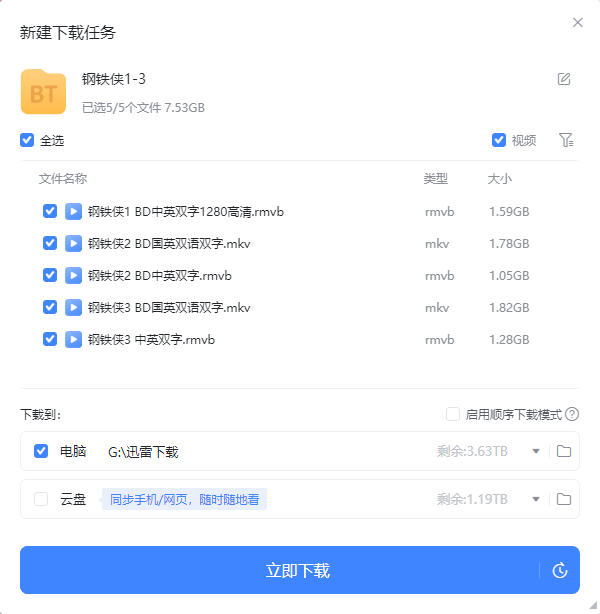This screenshot has height=614, width=600.
Task: Click the G:\迅雷下载 path field
Action: 143,452
